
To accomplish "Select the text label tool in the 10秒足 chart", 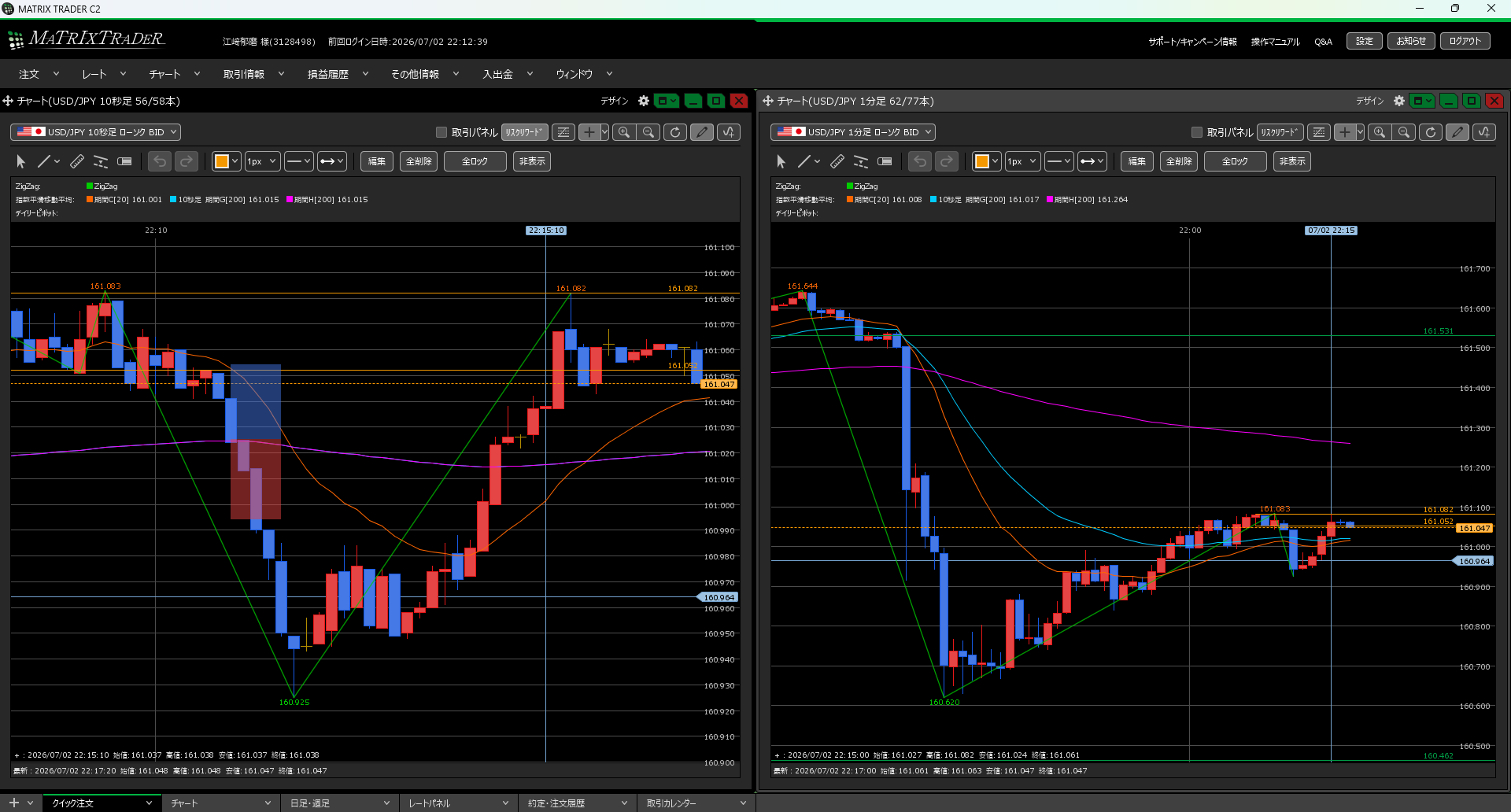I will (124, 161).
